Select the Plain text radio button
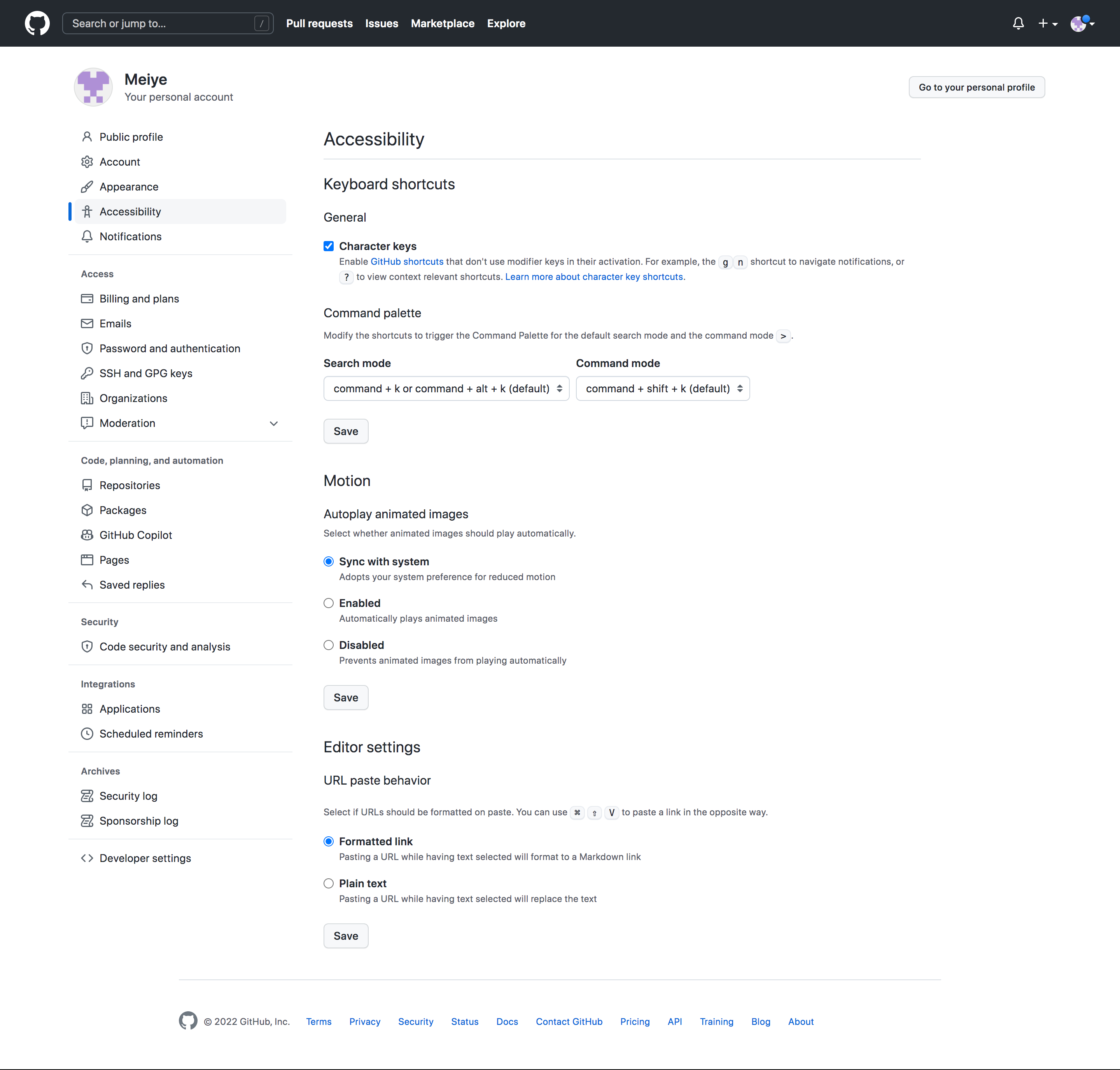Screen dimensions: 1120x1070 [x=329, y=883]
